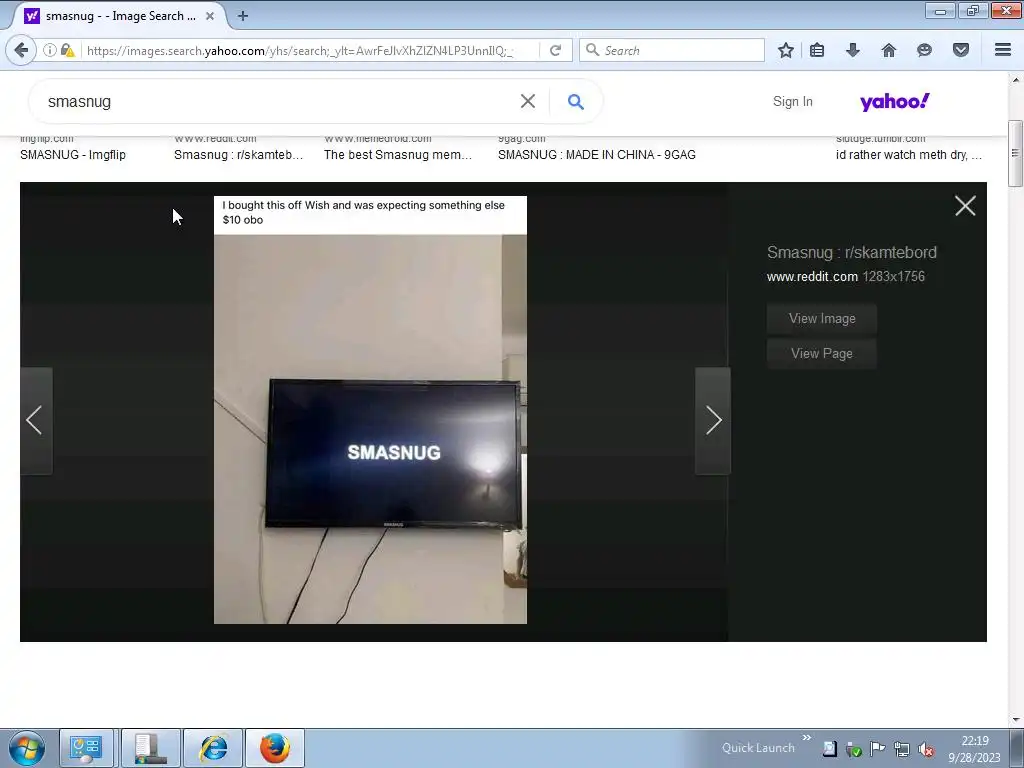
Task: Open the control panel taskbar icon
Action: tap(86, 748)
